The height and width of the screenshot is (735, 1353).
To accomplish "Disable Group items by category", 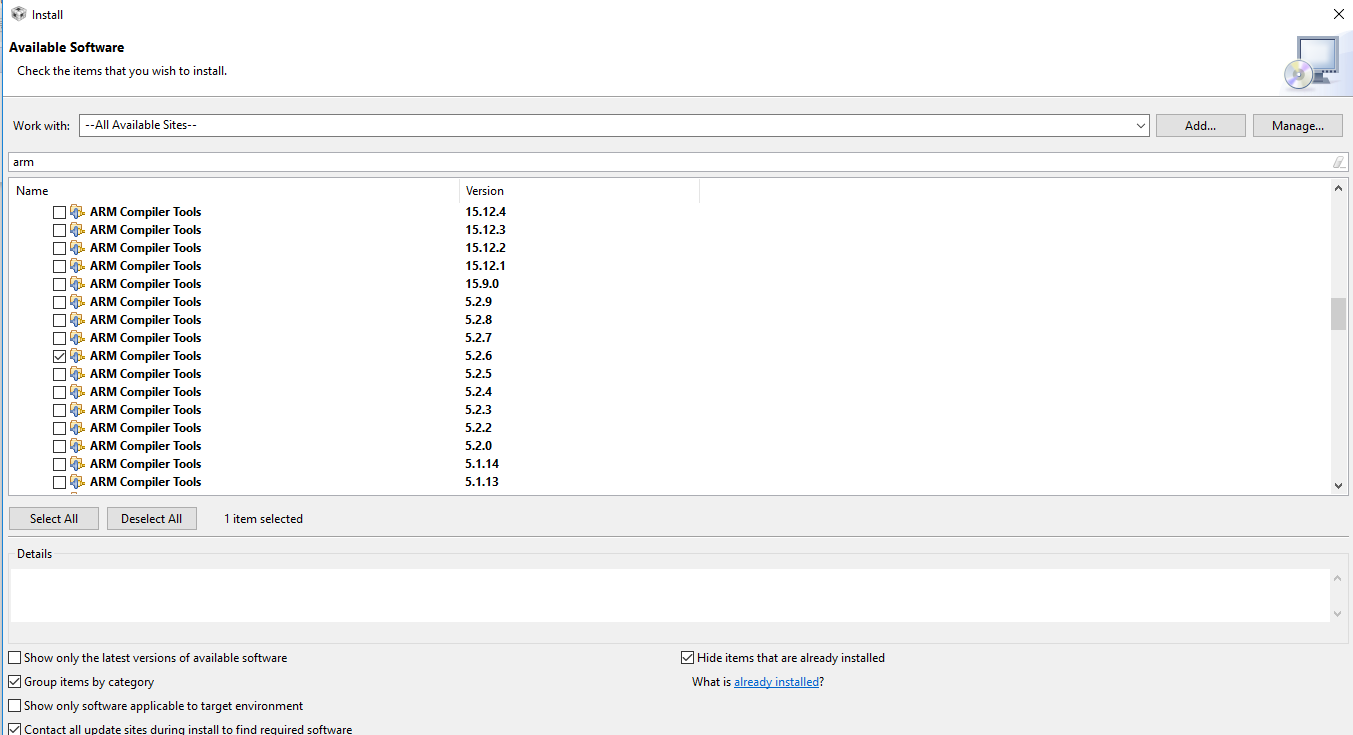I will 14,682.
